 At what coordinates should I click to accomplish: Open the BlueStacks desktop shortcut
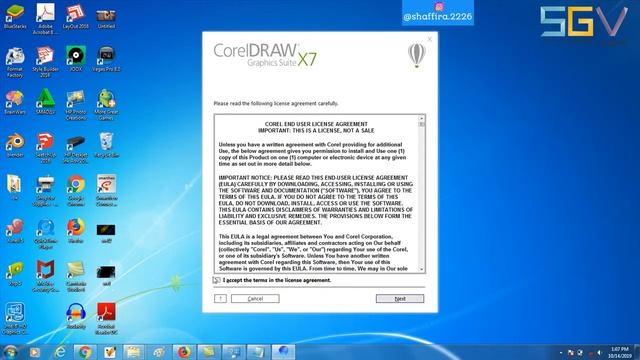pyautogui.click(x=15, y=16)
